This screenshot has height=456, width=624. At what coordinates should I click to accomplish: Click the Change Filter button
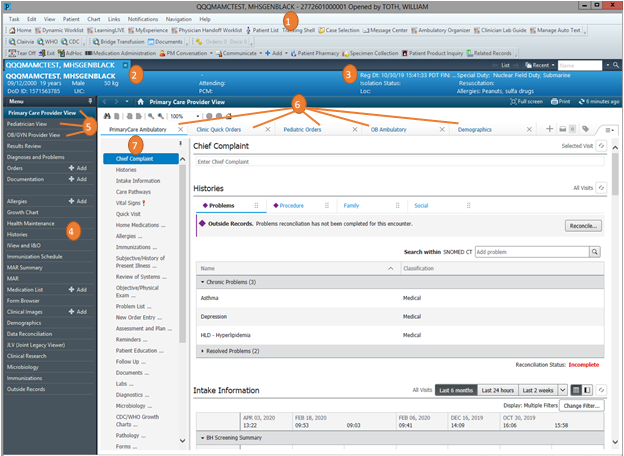tap(581, 405)
